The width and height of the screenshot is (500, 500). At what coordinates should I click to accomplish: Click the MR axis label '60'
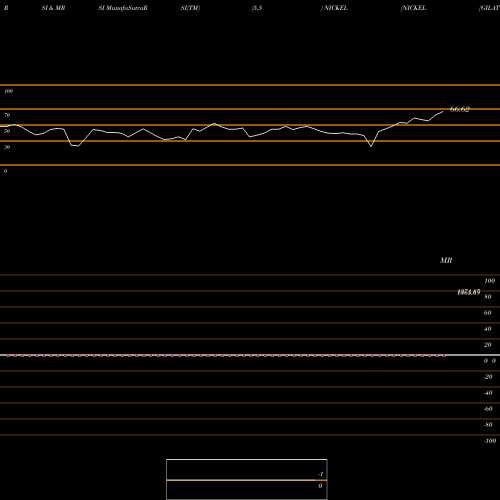[x=488, y=313]
